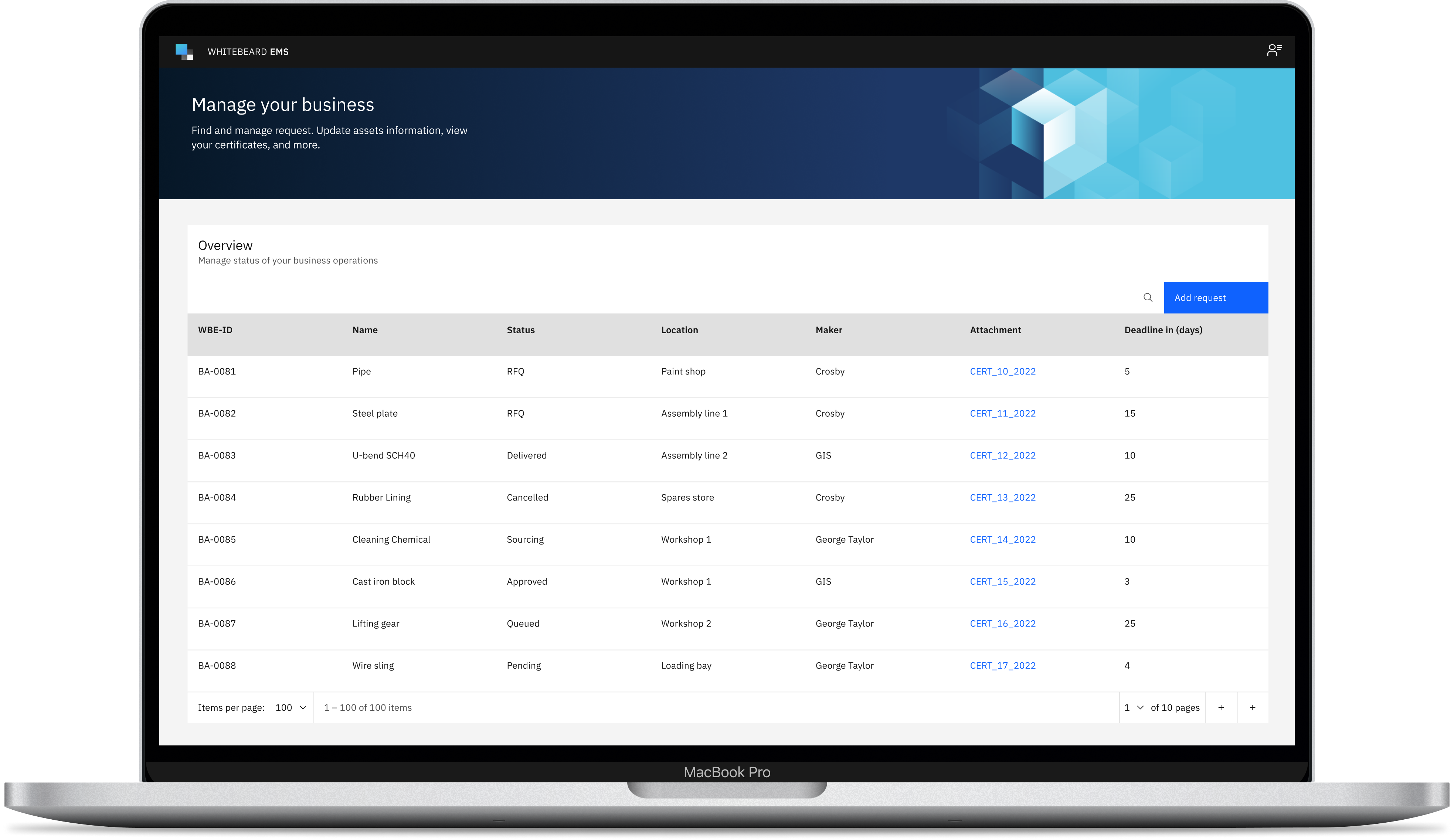Click the Whitebeard EMS logo icon
1454x840 pixels.
(x=184, y=52)
